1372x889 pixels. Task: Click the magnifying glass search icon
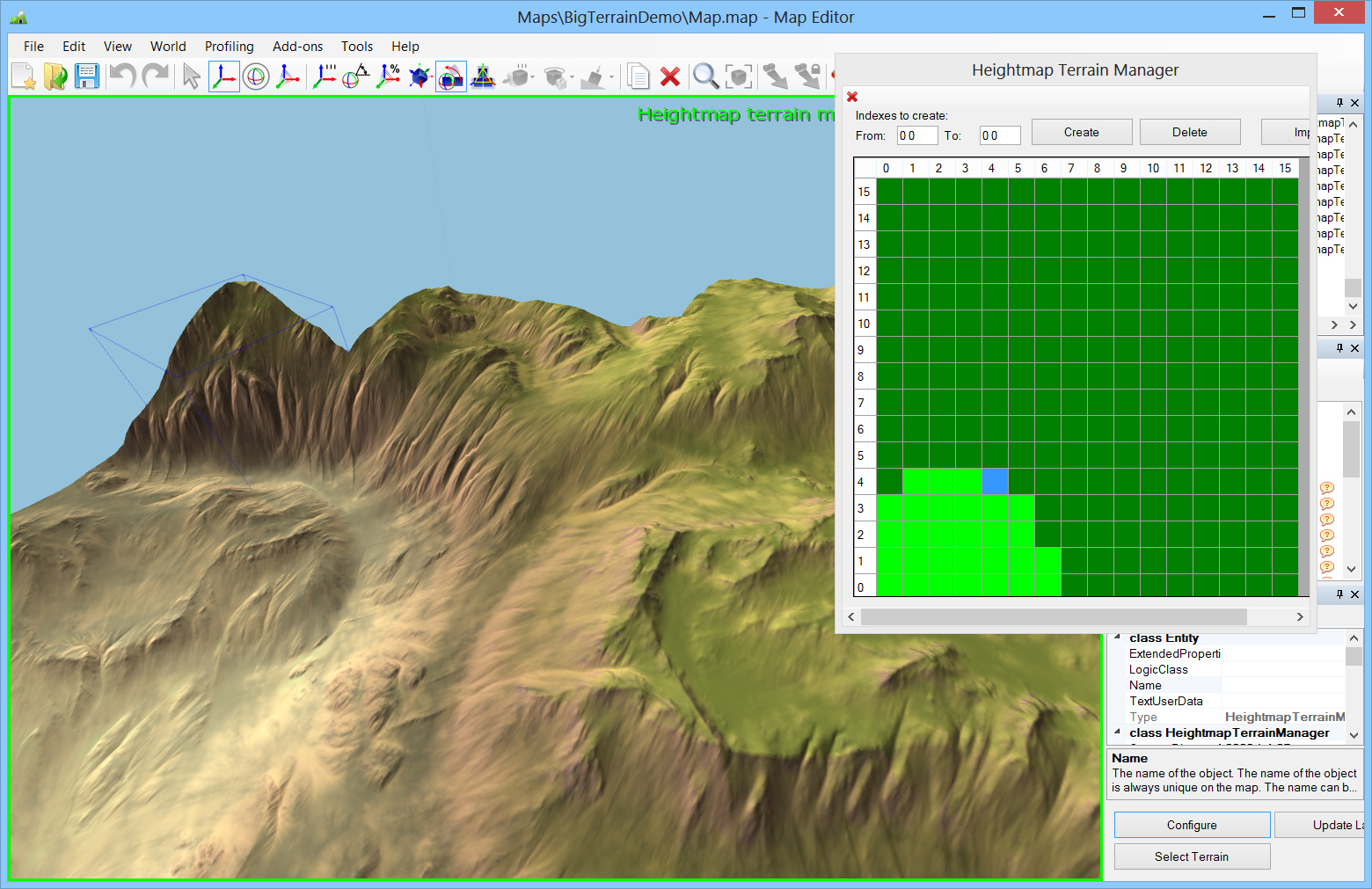[x=705, y=77]
